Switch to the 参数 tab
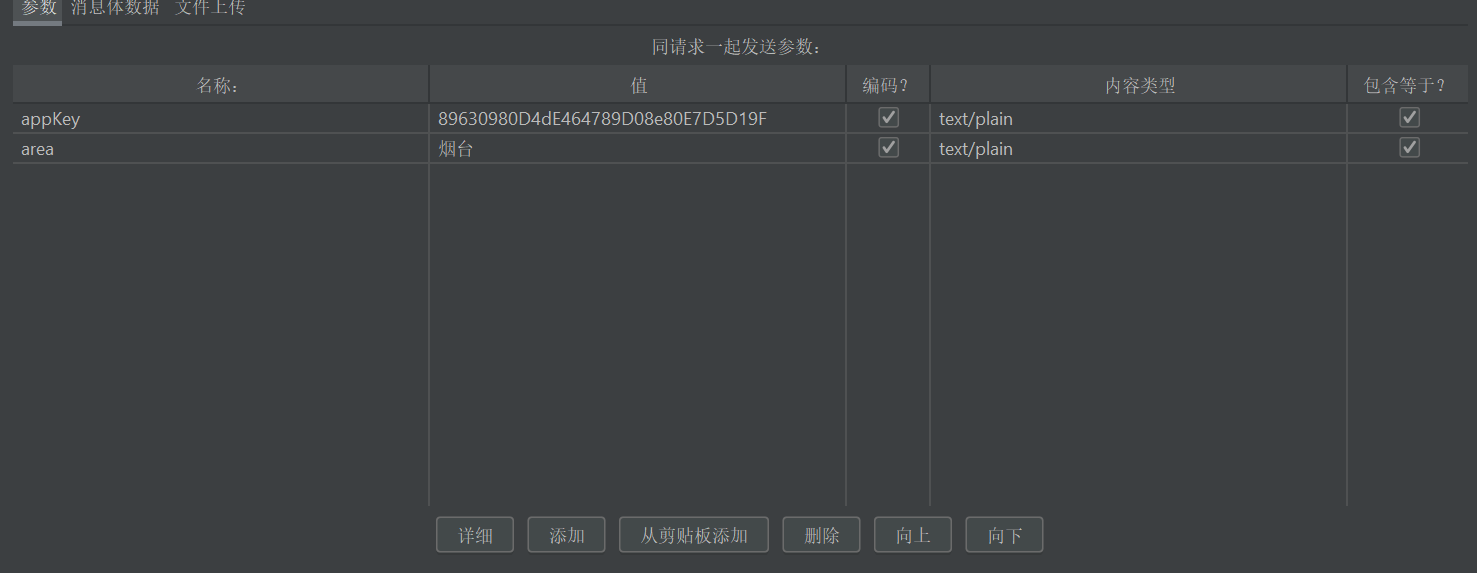This screenshot has height=573, width=1477. point(38,9)
